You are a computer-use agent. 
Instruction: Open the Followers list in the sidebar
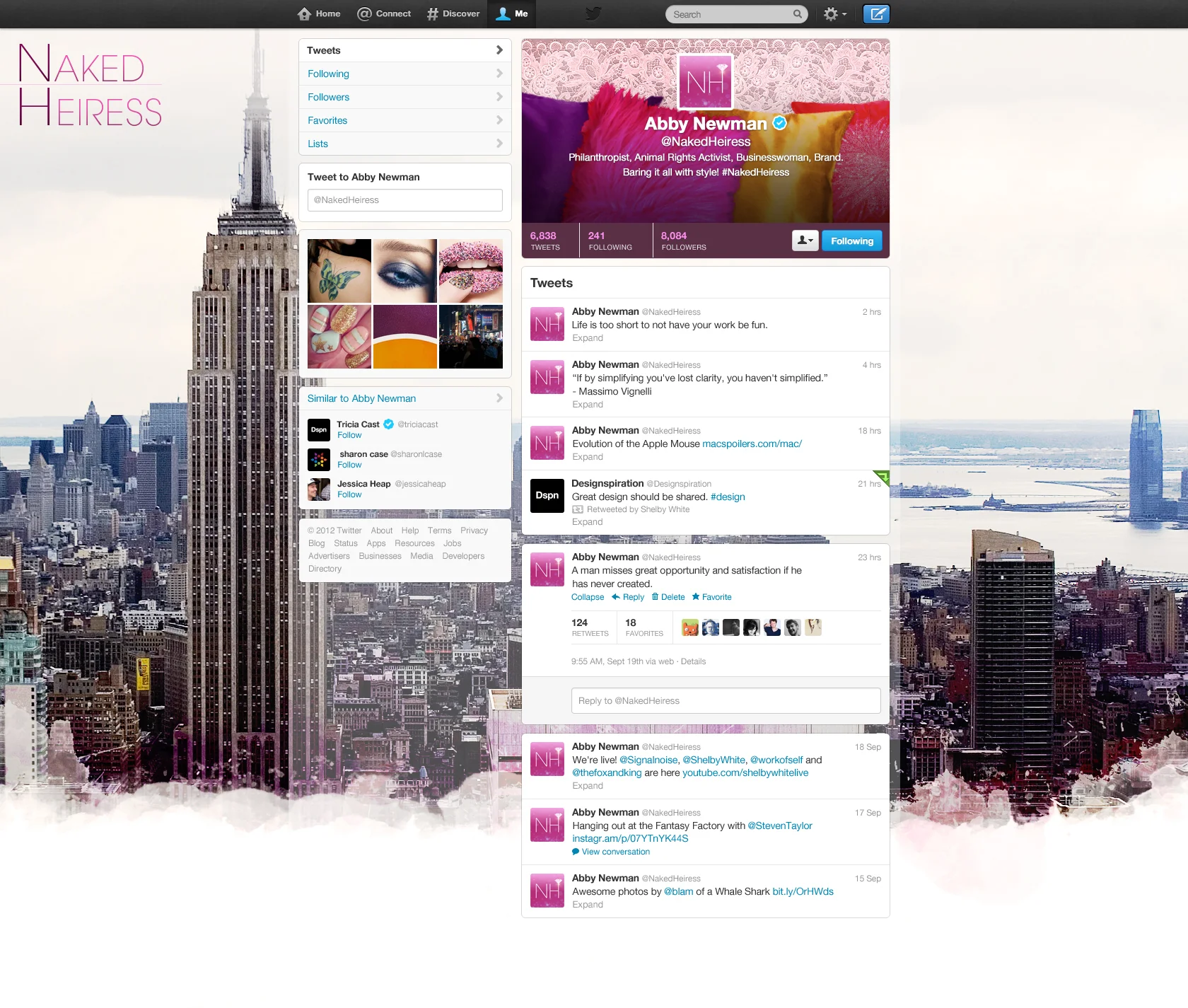tap(405, 97)
